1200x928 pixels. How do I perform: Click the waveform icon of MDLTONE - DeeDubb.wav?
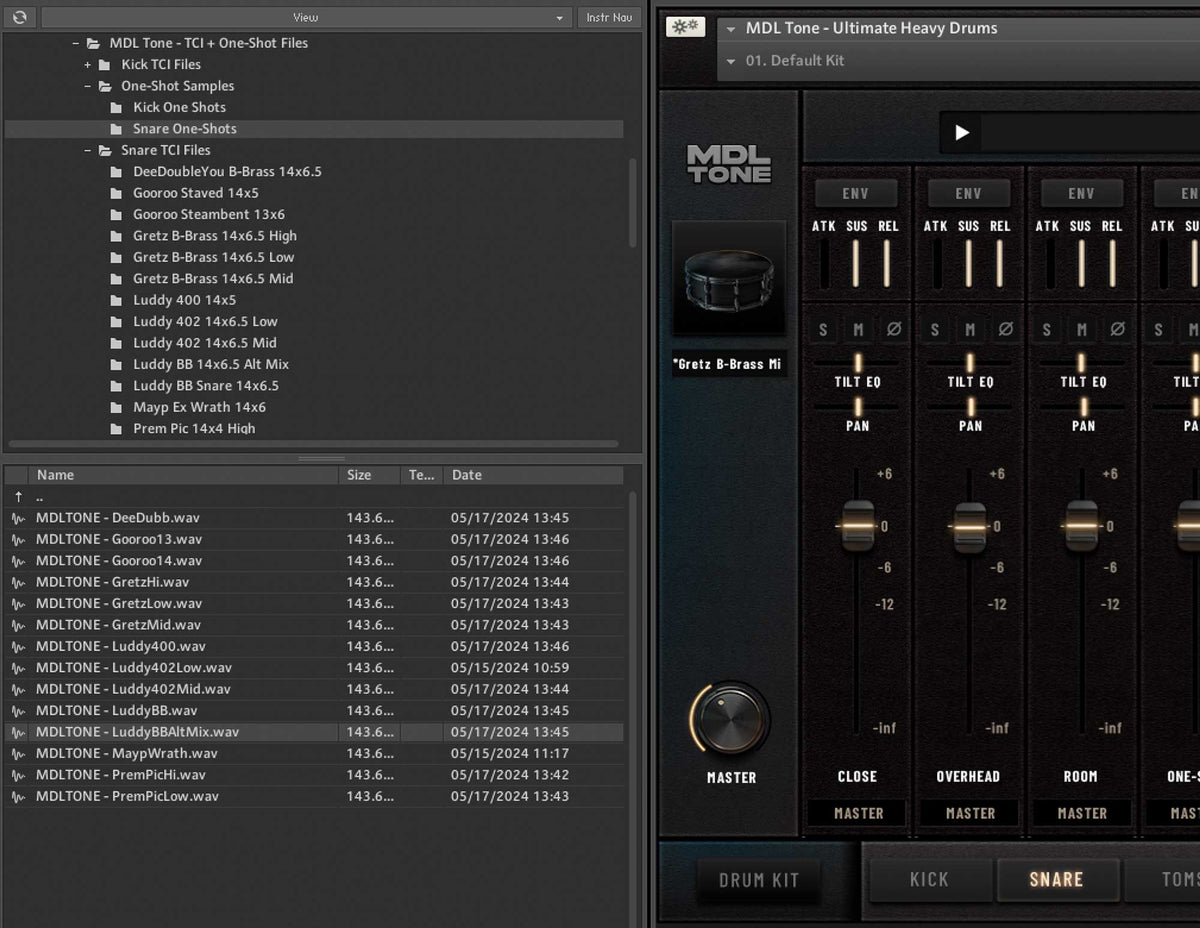(x=18, y=518)
